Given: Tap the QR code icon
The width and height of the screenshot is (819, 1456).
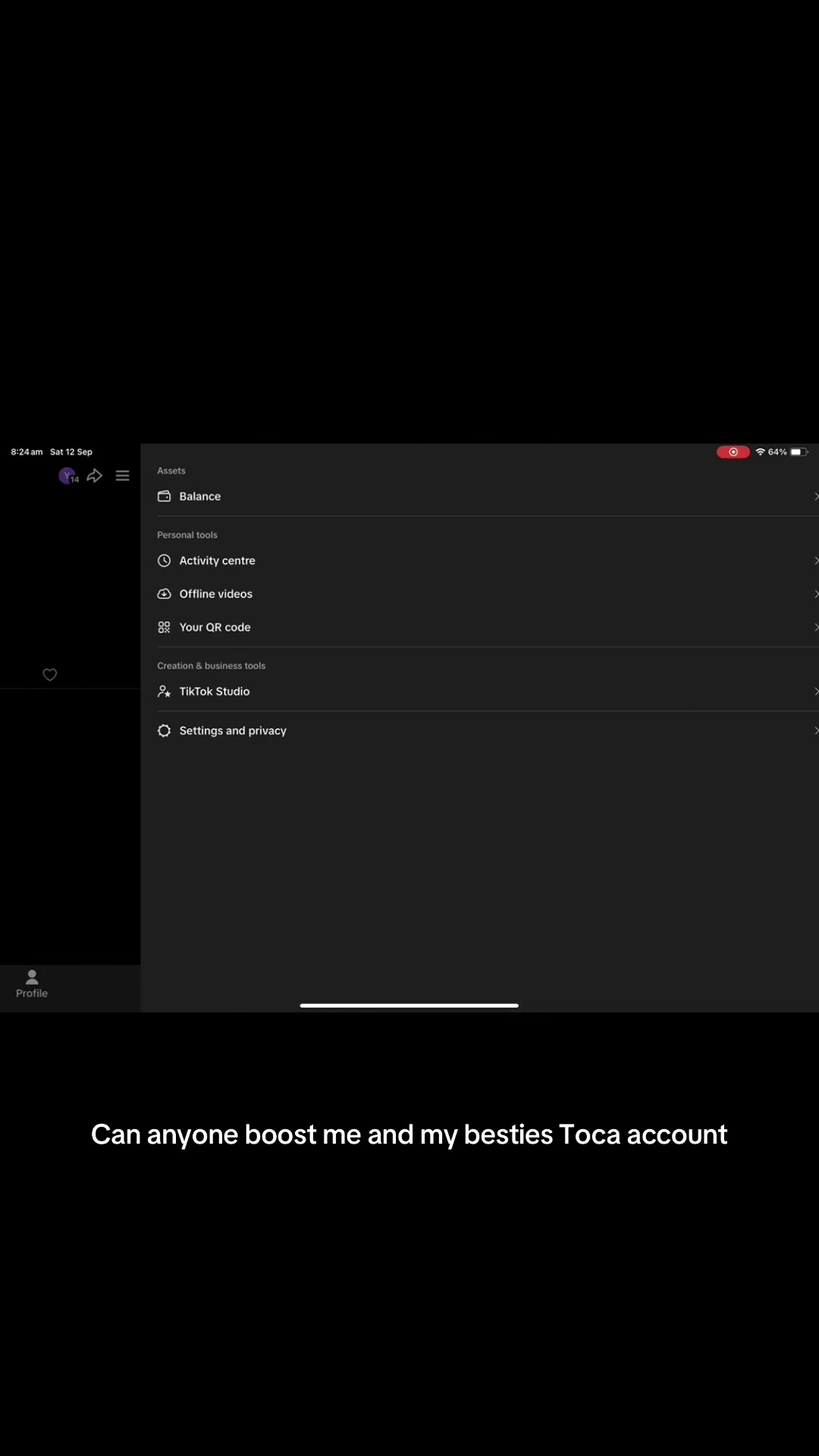Looking at the screenshot, I should coord(164,627).
